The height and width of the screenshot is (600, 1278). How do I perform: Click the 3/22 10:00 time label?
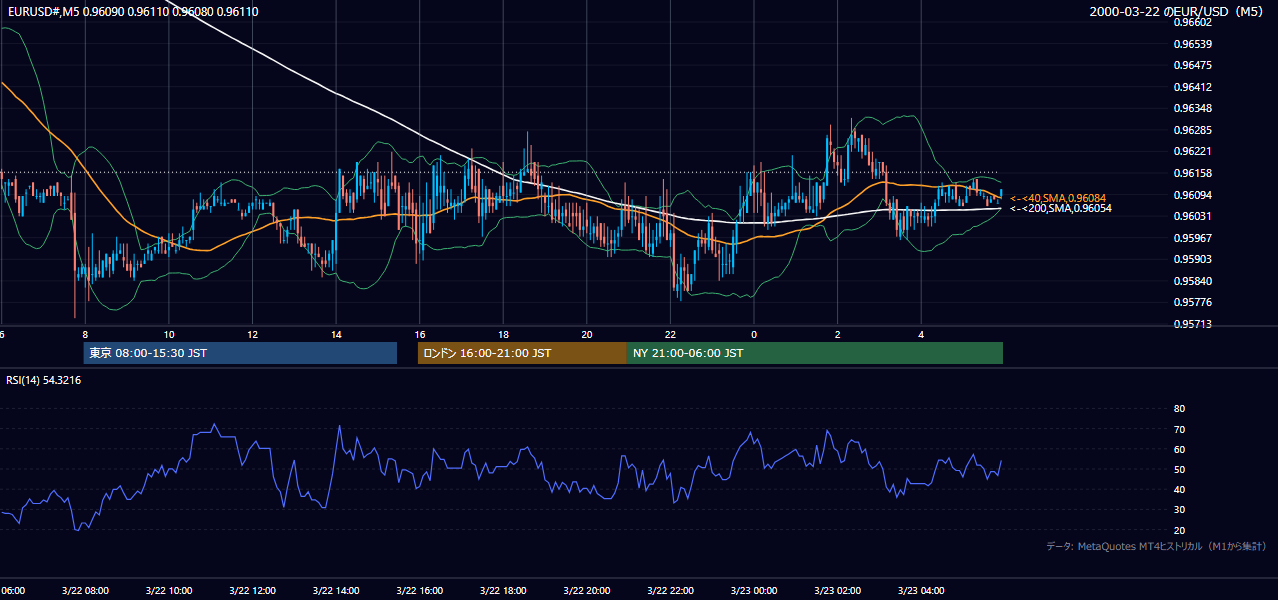[x=168, y=591]
